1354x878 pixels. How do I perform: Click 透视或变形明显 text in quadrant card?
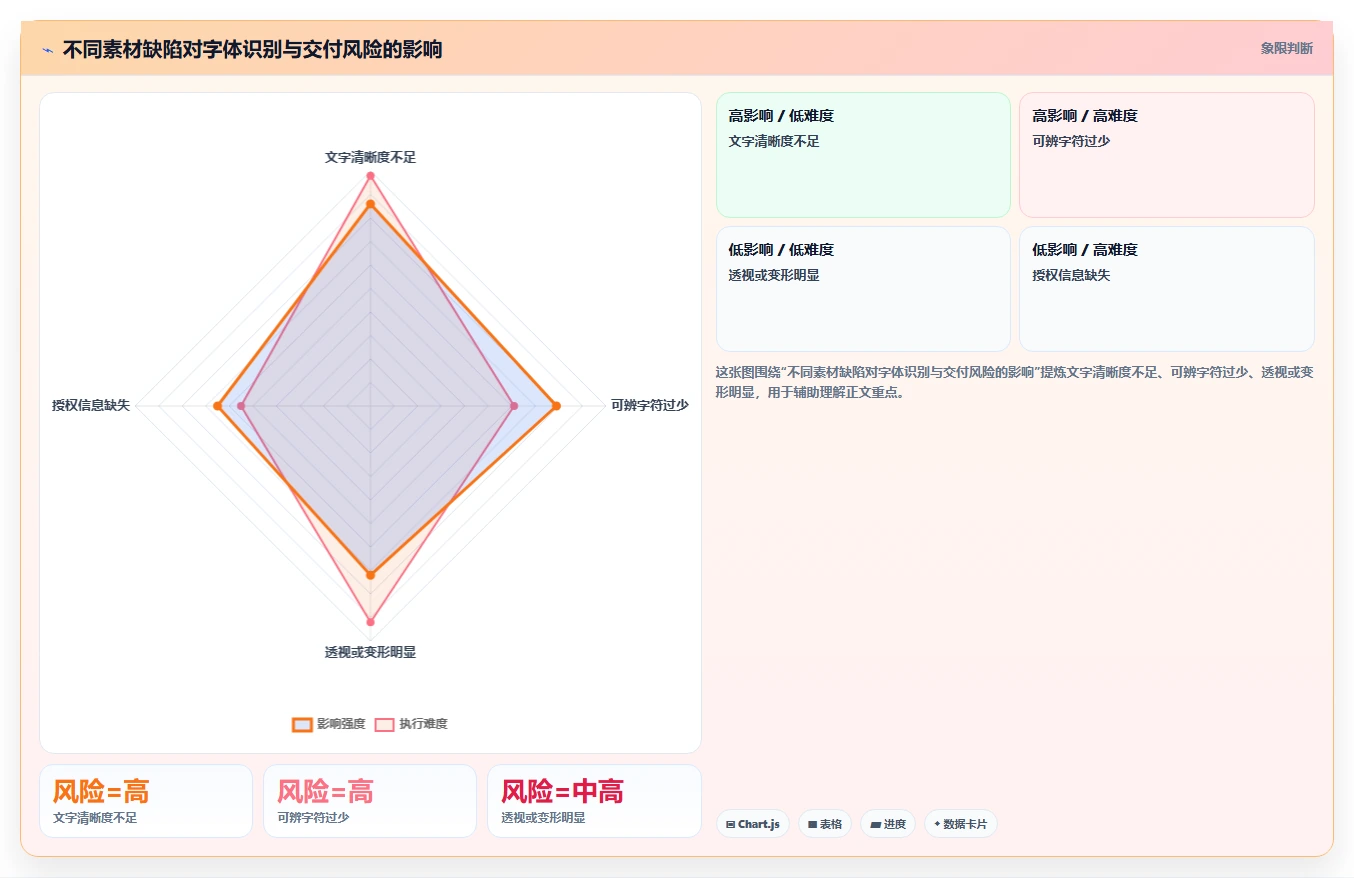(x=774, y=275)
